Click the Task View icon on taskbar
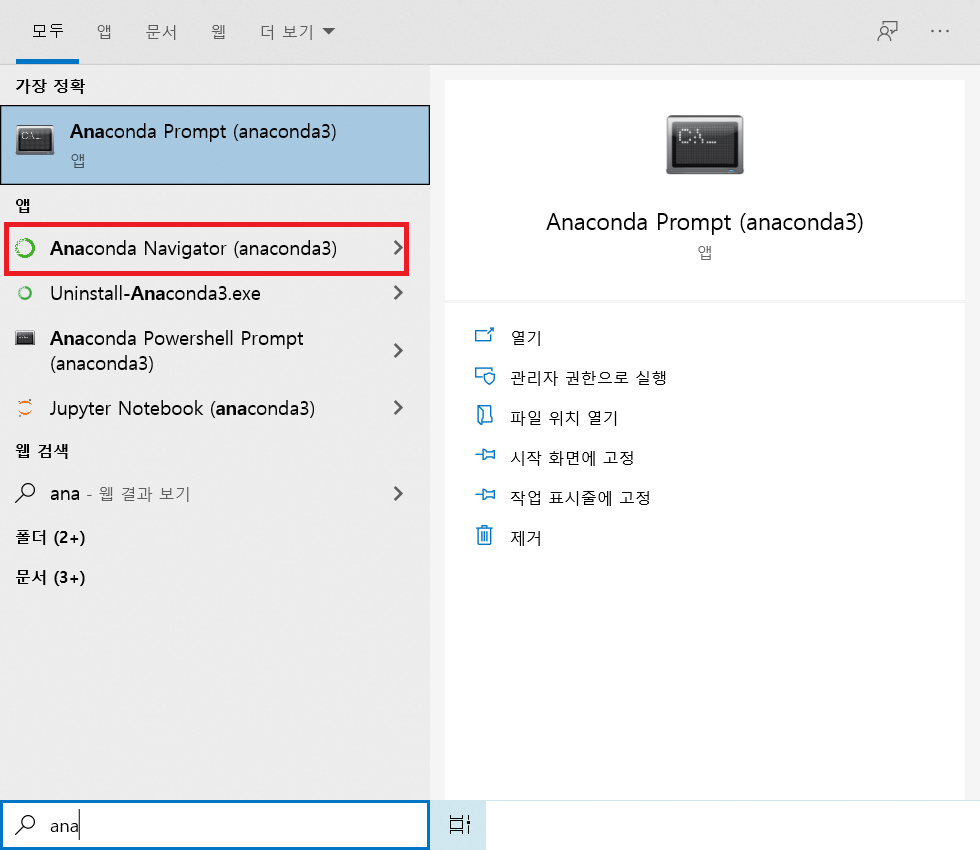This screenshot has height=850, width=980. click(459, 825)
